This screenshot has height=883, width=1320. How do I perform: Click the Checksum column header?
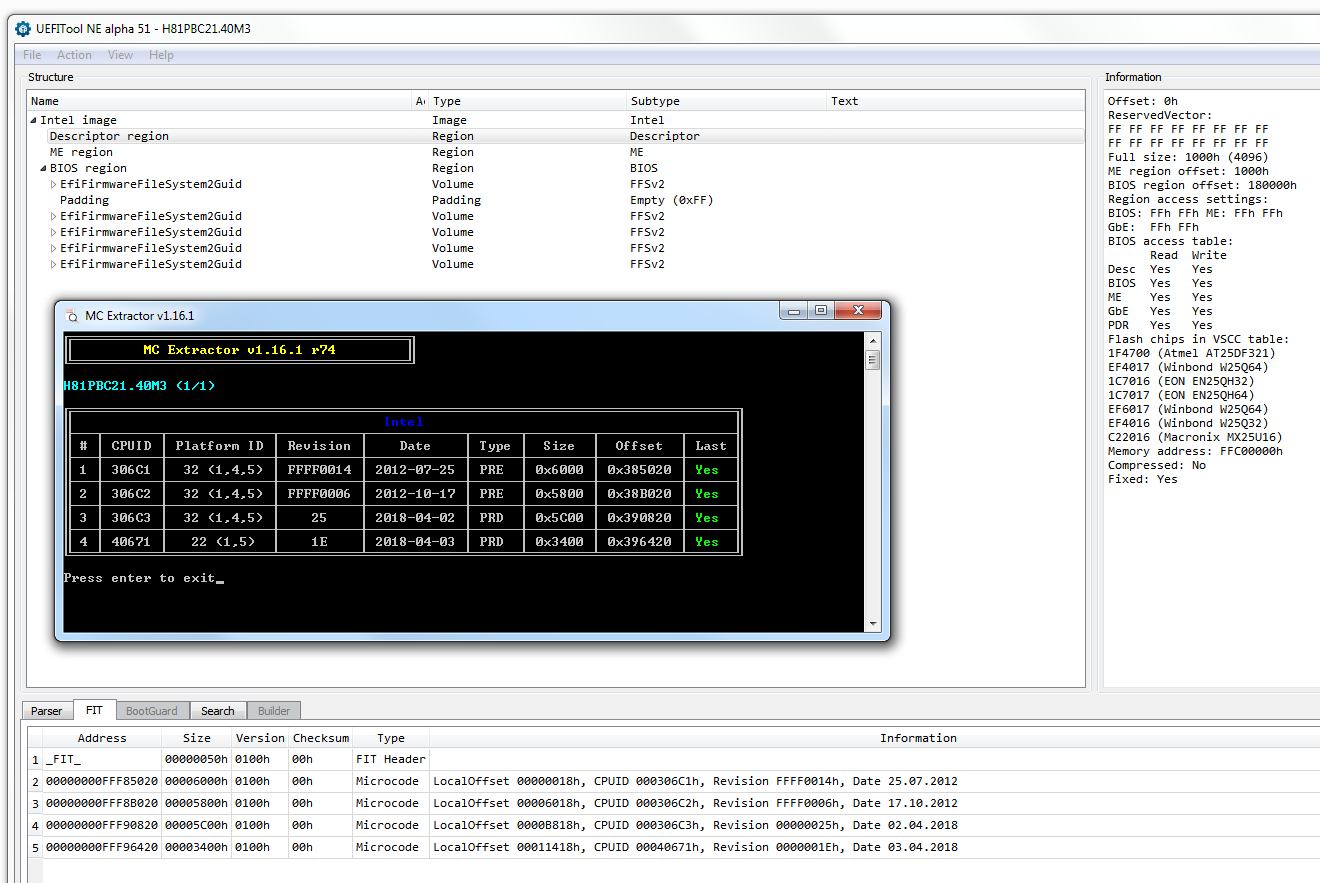pos(320,738)
